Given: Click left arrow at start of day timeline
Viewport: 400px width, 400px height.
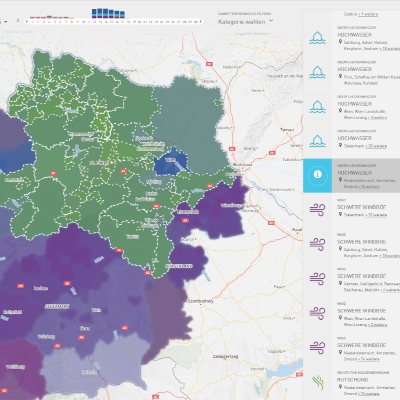Looking at the screenshot, I should pyautogui.click(x=27, y=22).
